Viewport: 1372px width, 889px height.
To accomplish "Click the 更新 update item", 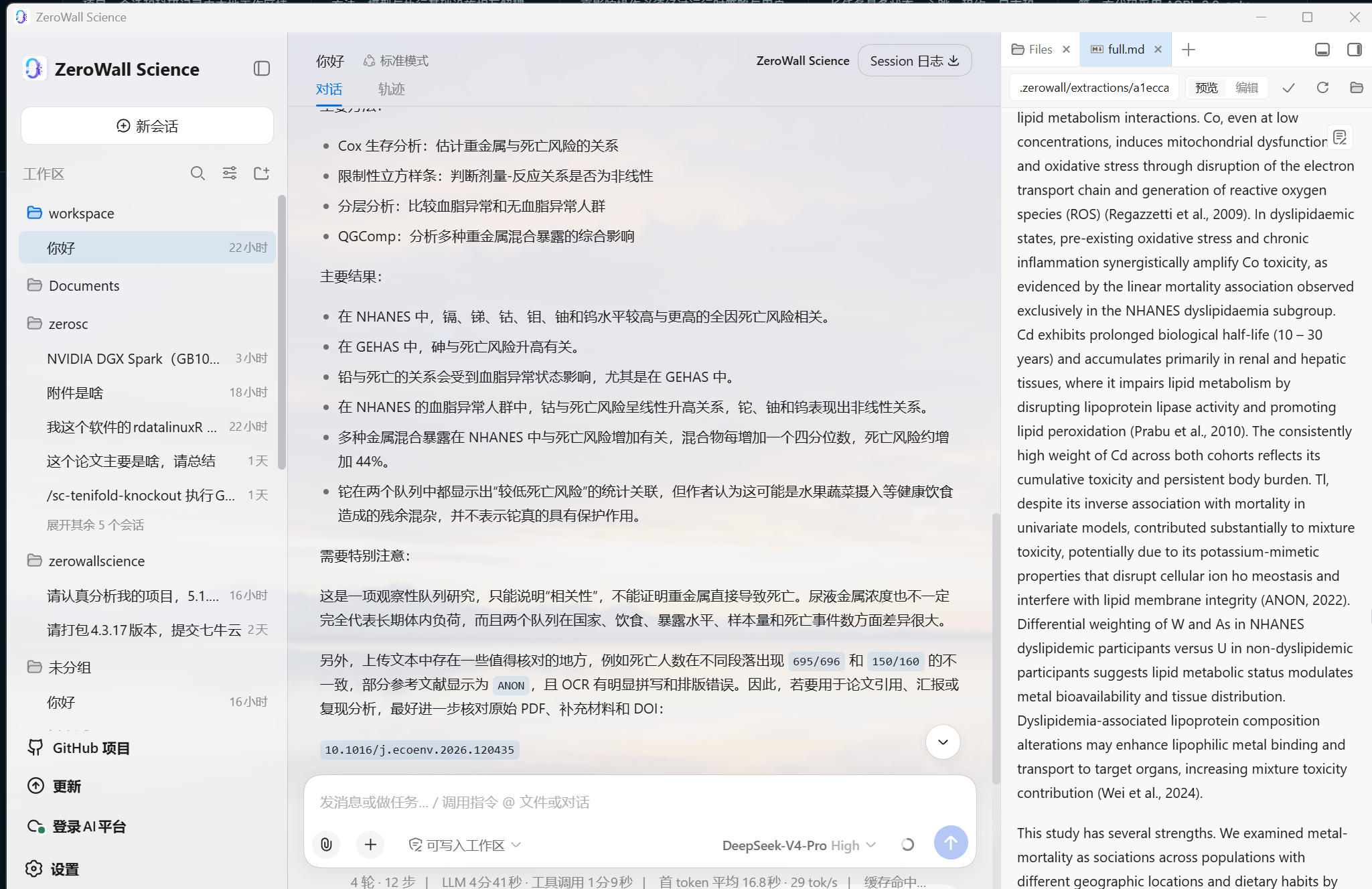I will pyautogui.click(x=54, y=786).
